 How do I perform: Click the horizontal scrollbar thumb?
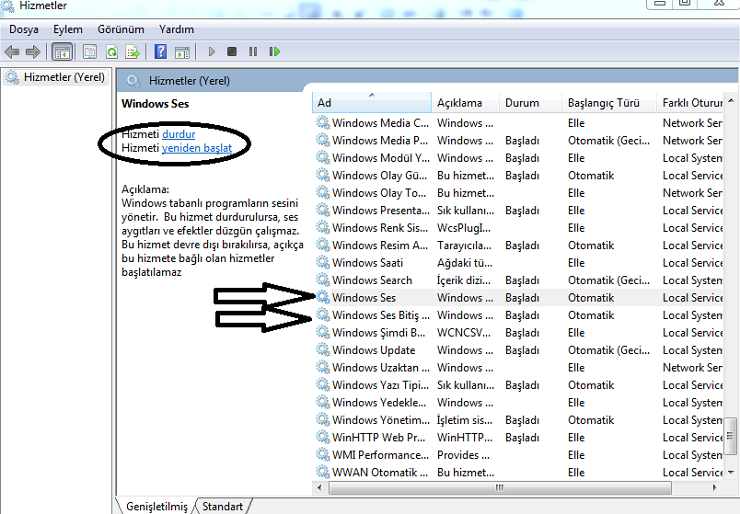[500, 488]
